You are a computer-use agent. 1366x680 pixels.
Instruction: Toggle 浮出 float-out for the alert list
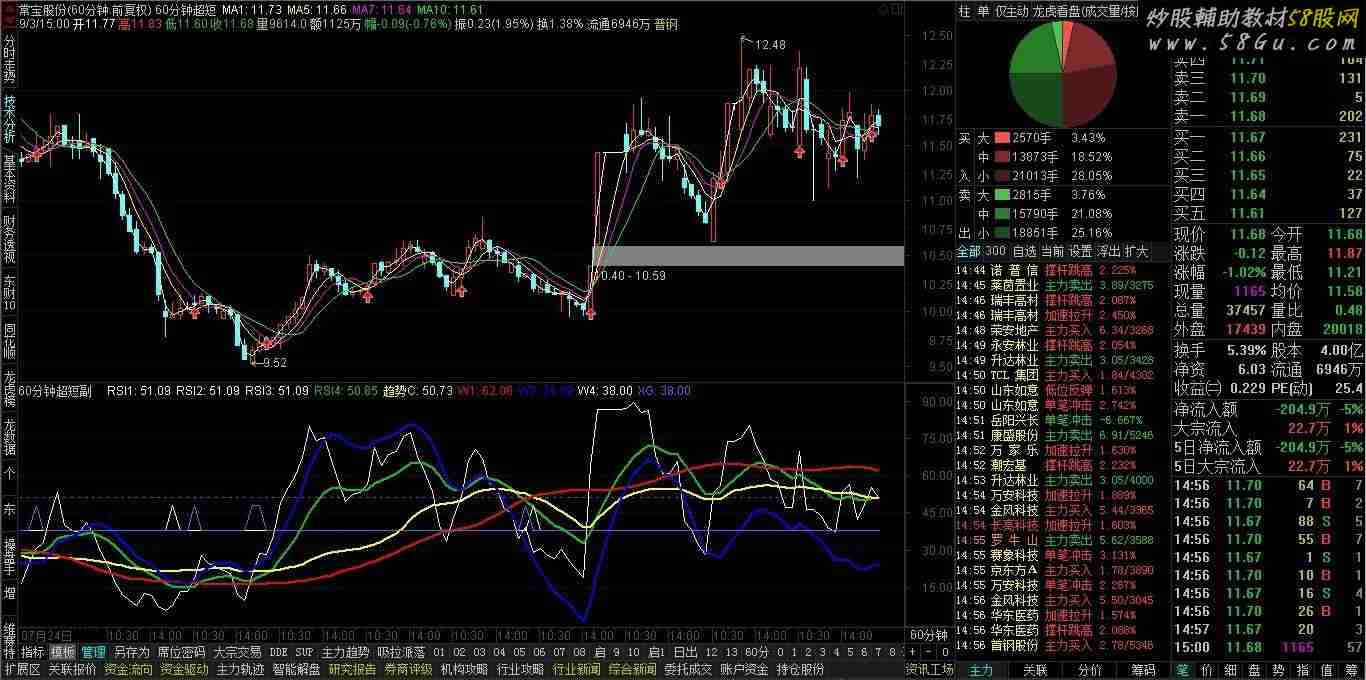[x=1109, y=251]
